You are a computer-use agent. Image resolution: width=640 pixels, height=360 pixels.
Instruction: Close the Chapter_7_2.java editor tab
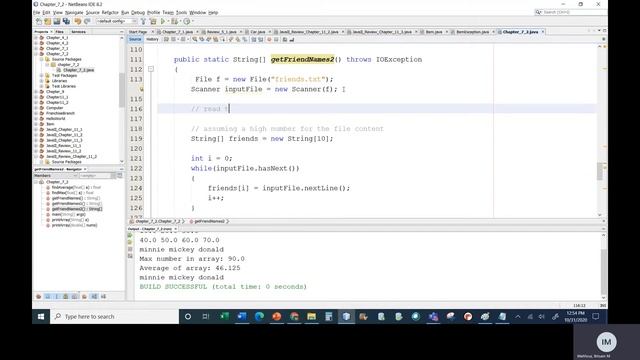(543, 31)
